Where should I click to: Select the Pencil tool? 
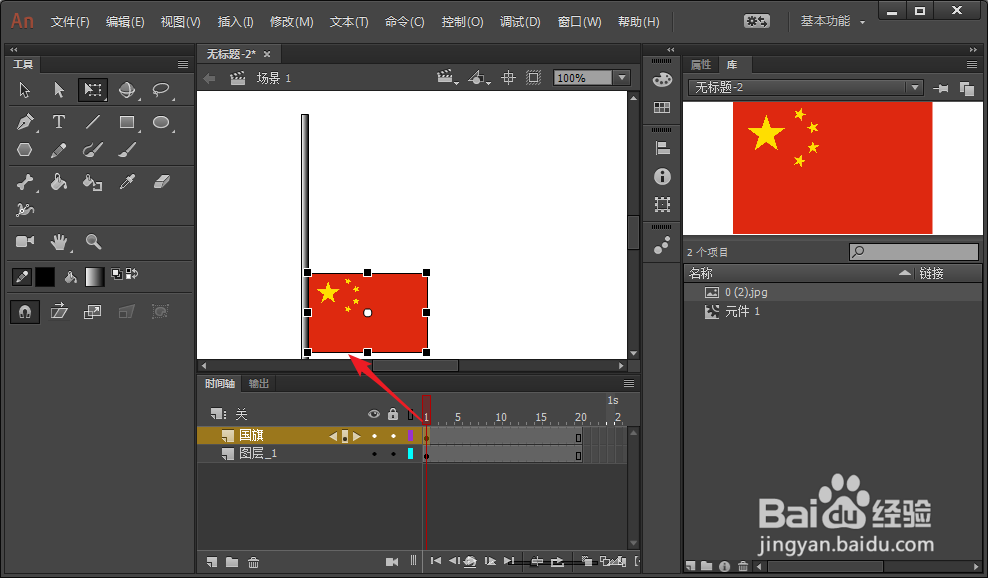(x=59, y=150)
